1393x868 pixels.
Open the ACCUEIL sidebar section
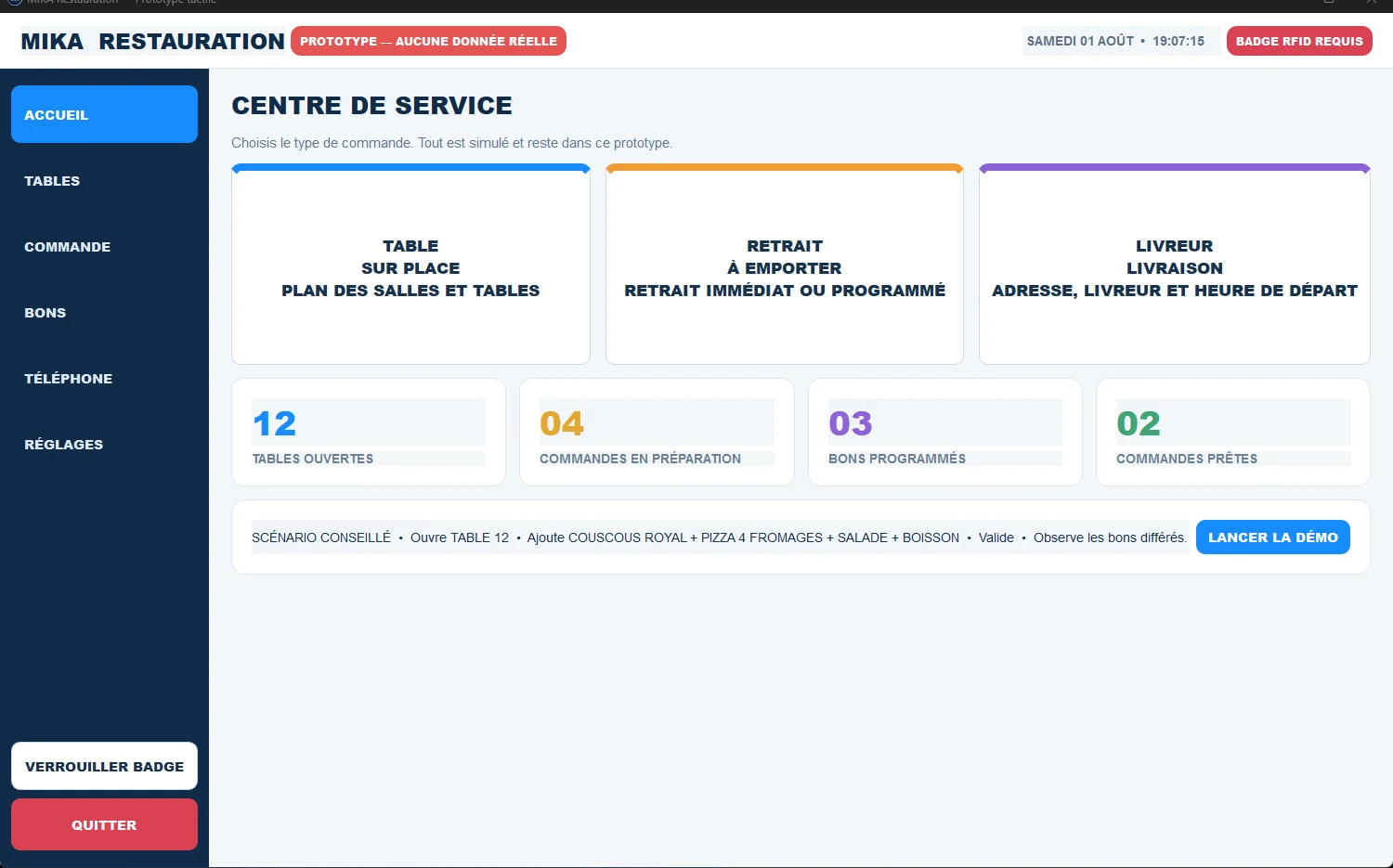(x=104, y=114)
